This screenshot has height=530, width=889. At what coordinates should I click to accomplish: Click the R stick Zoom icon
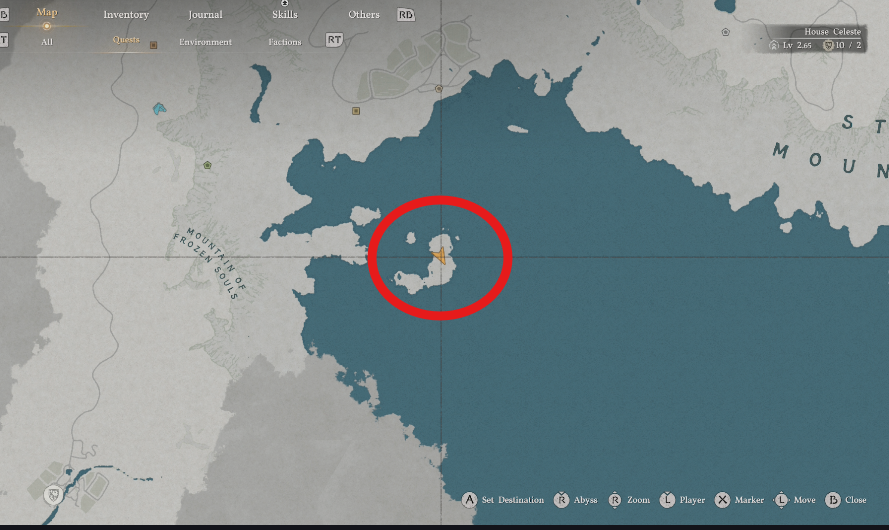[x=615, y=500]
